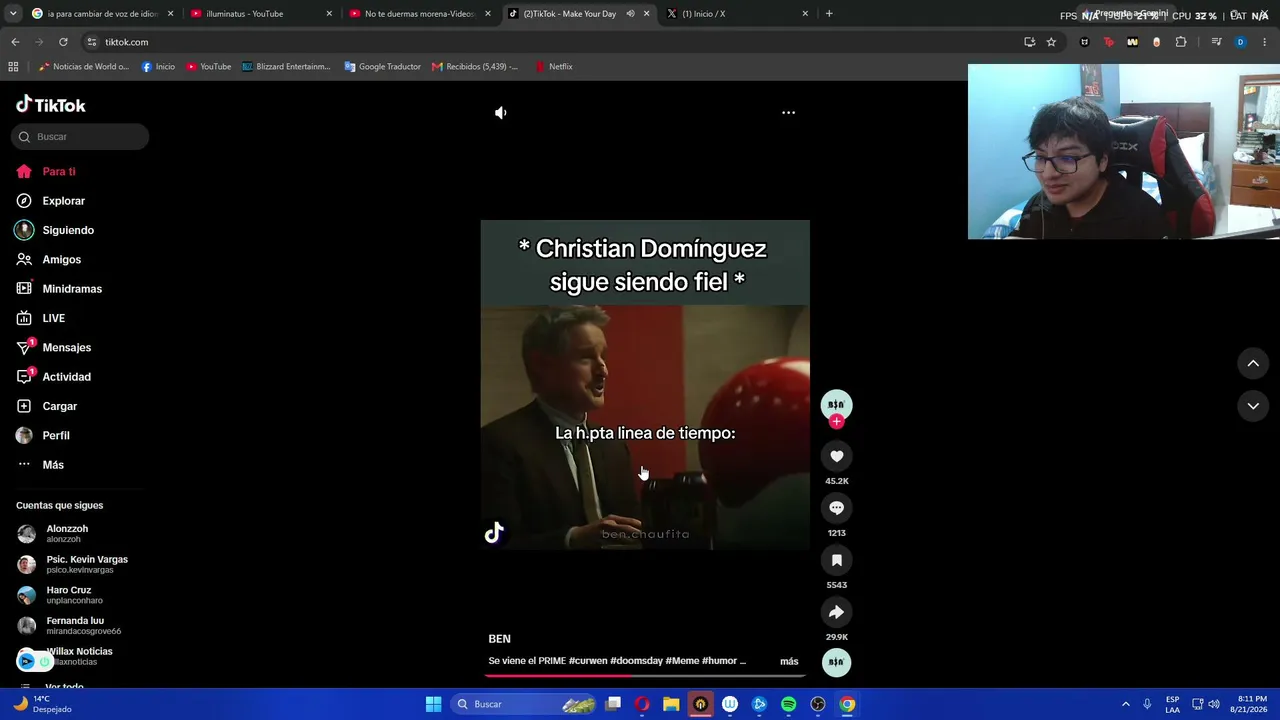
Task: Click the #curwen hashtag in the caption
Action: point(590,661)
